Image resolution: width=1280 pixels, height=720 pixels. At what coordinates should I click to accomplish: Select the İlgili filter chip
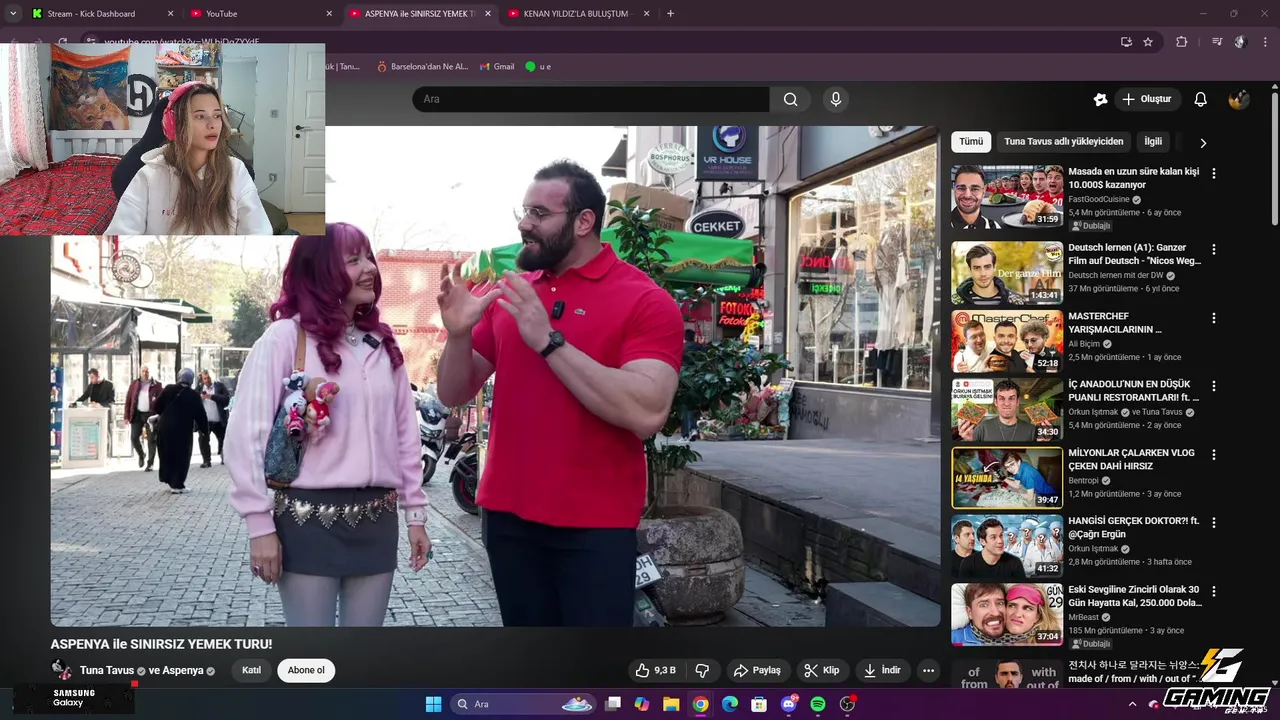[x=1153, y=142]
